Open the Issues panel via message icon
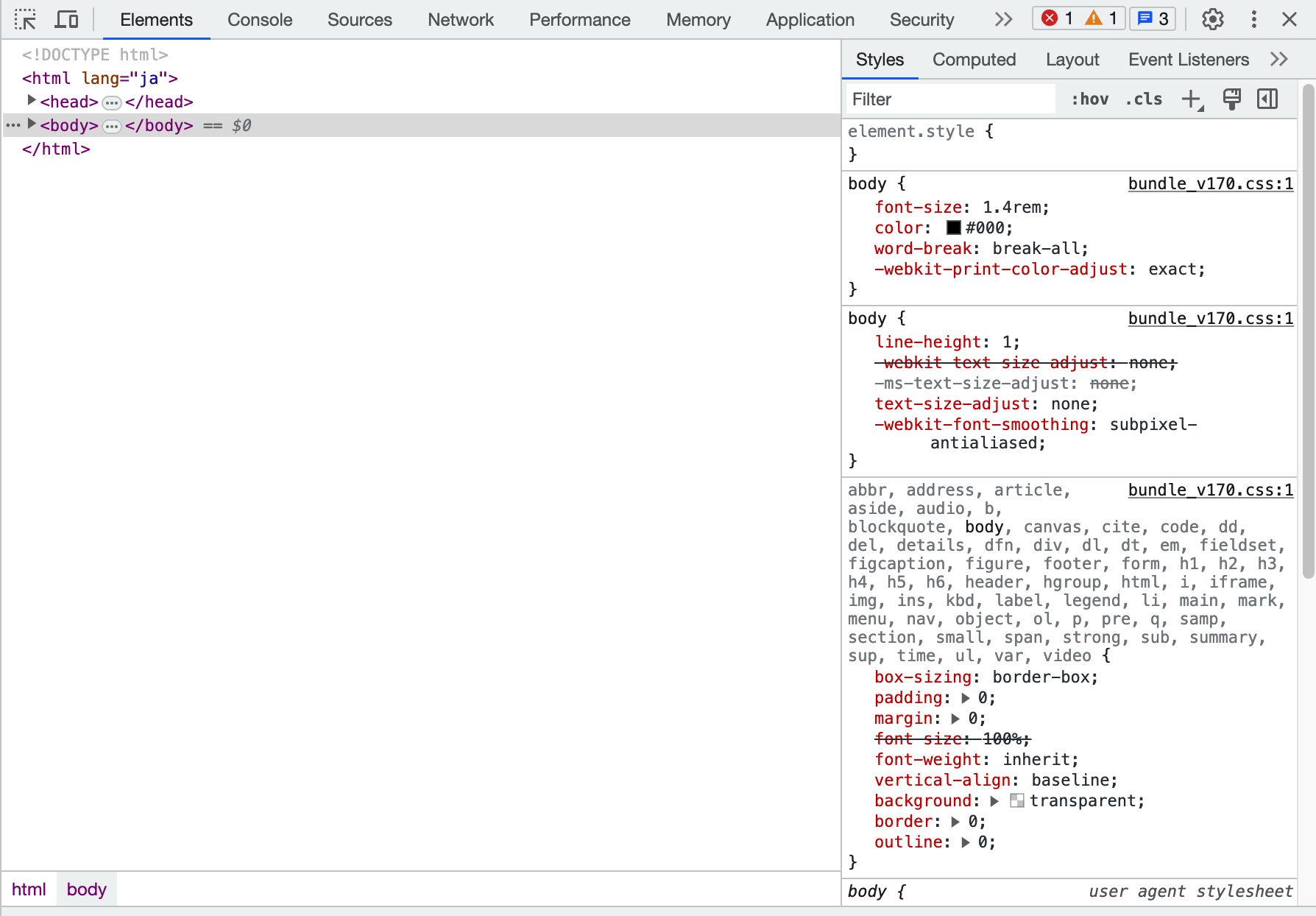Viewport: 1316px width, 916px height. (x=1152, y=19)
